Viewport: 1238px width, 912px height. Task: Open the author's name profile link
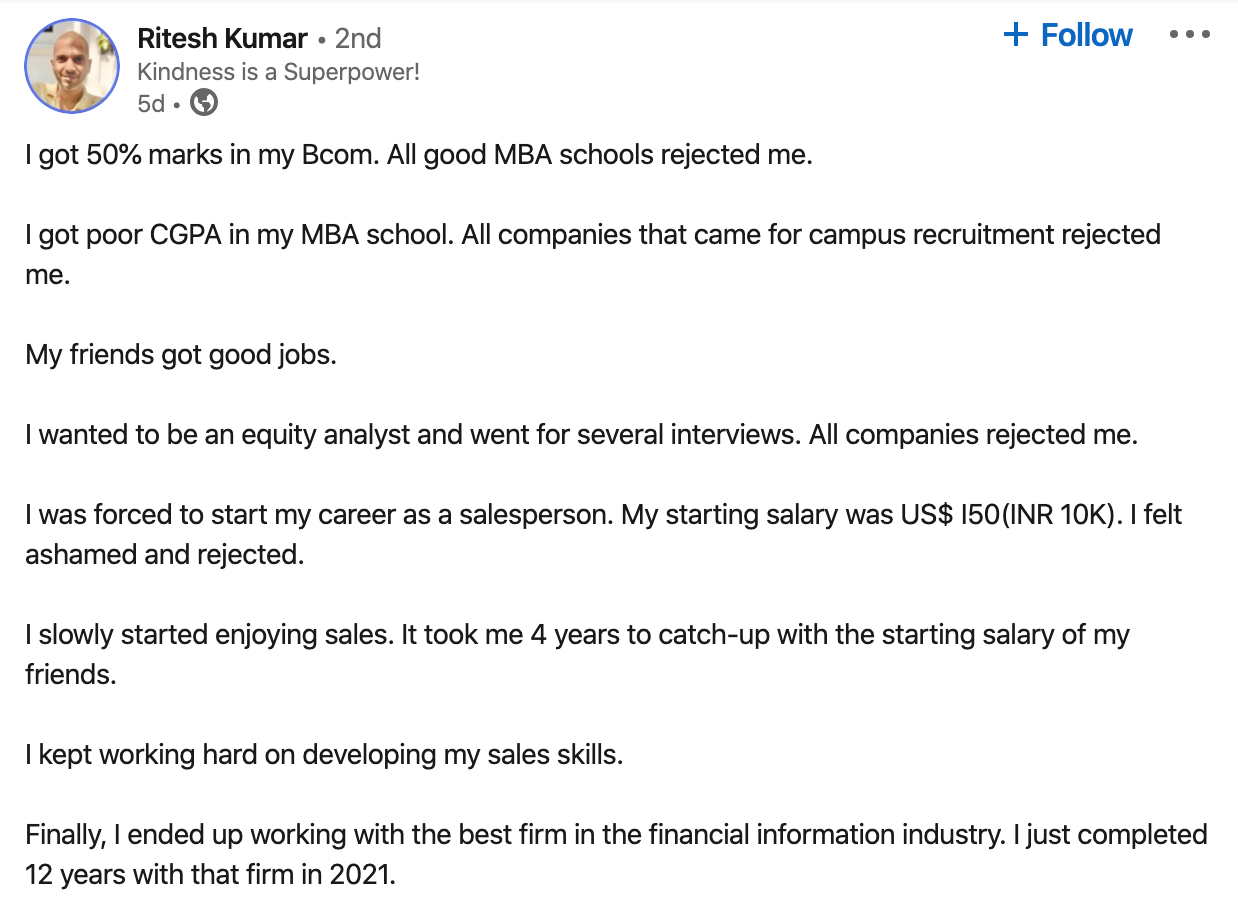click(222, 39)
